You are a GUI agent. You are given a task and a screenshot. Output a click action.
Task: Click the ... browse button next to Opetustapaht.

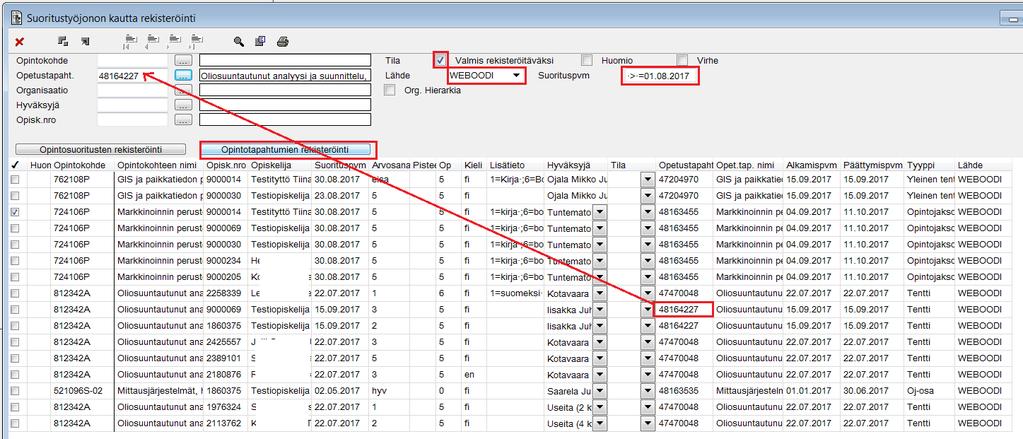(184, 76)
